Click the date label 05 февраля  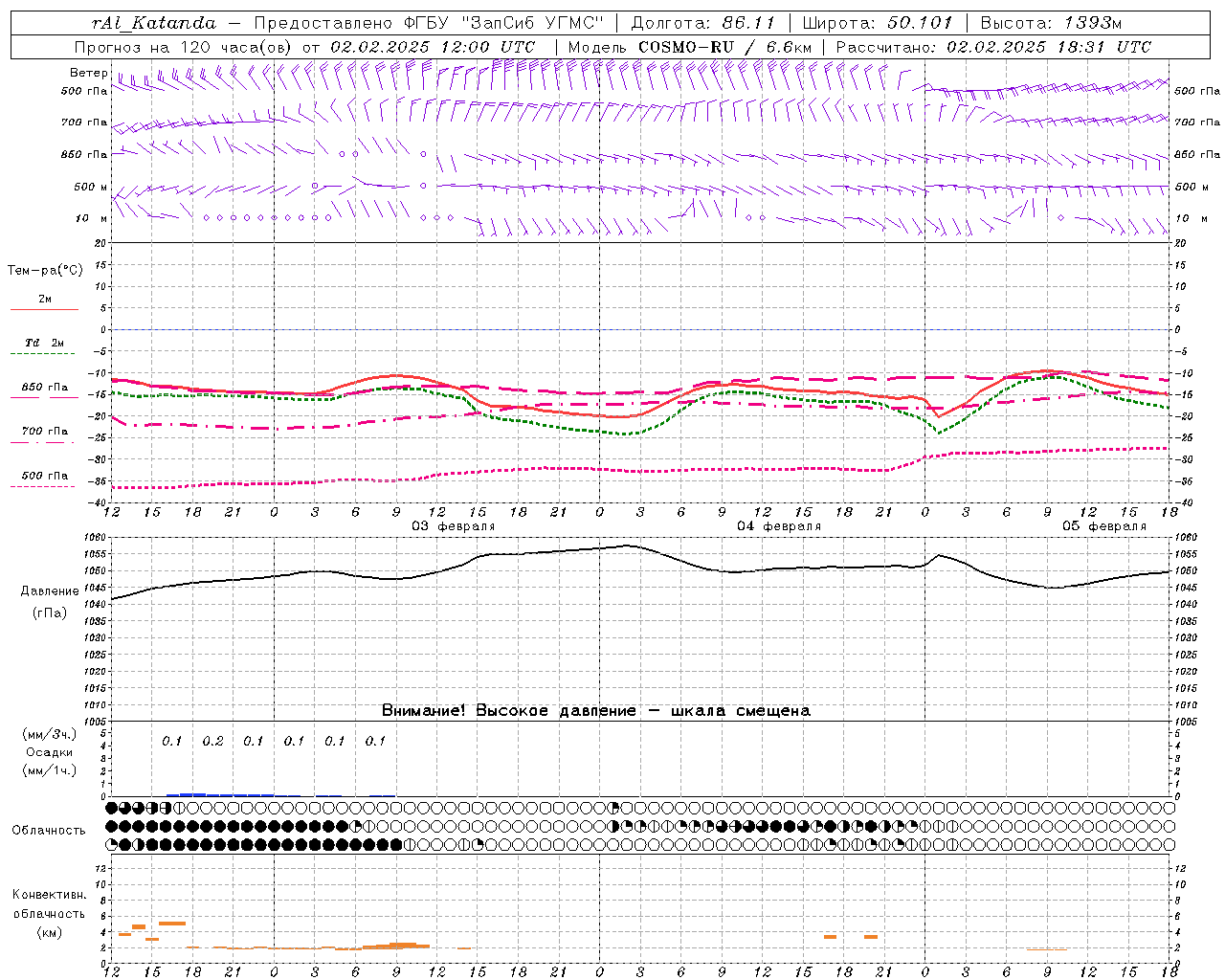(1103, 526)
